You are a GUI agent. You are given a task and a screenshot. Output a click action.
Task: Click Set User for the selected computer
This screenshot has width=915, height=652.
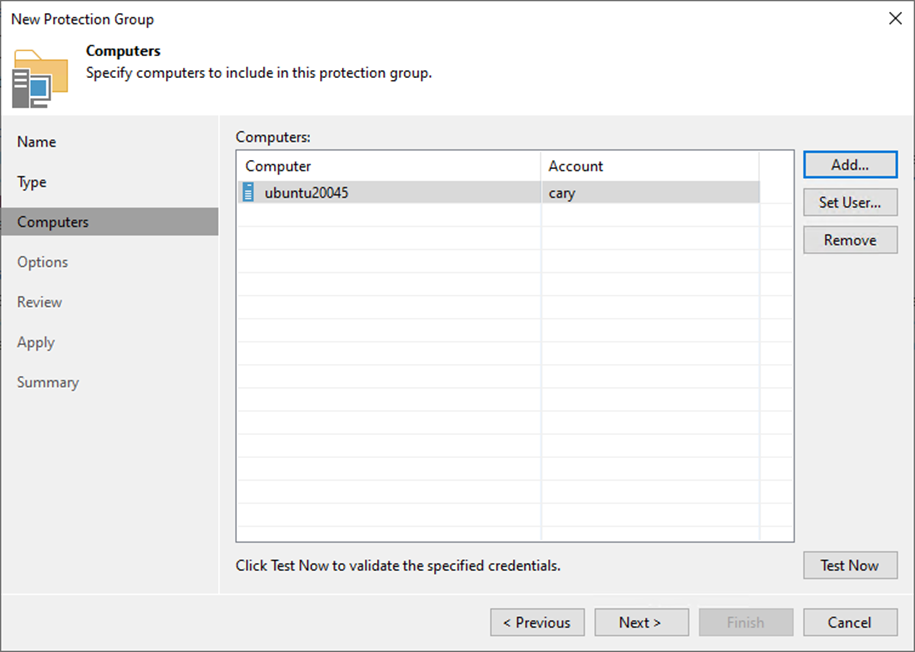[x=849, y=202]
